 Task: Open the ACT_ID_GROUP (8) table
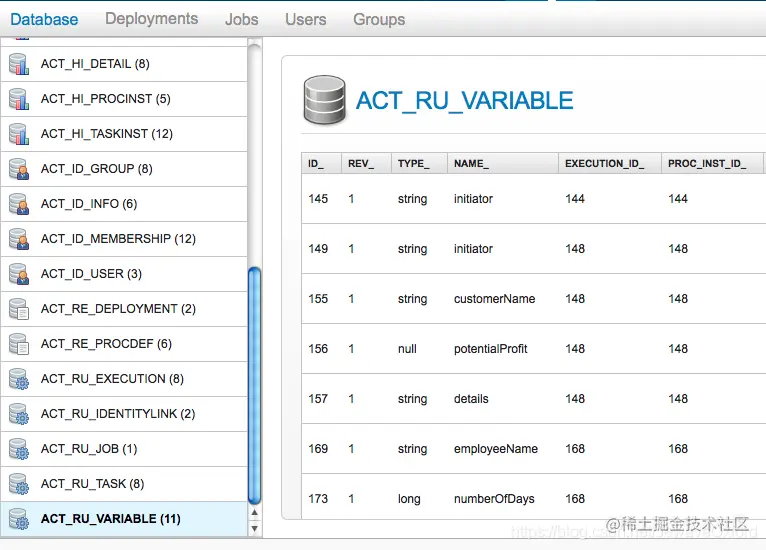(x=124, y=169)
